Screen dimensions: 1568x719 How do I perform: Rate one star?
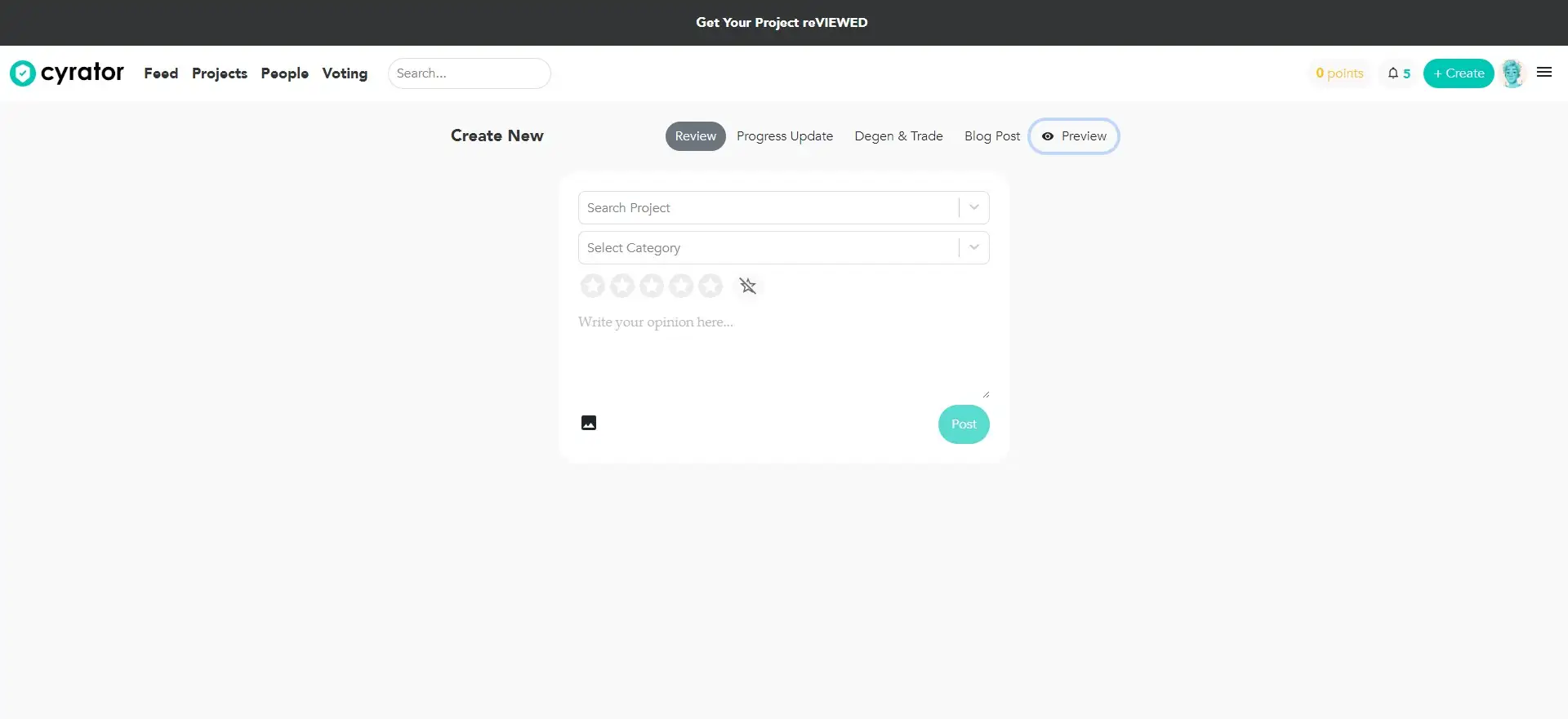point(593,286)
